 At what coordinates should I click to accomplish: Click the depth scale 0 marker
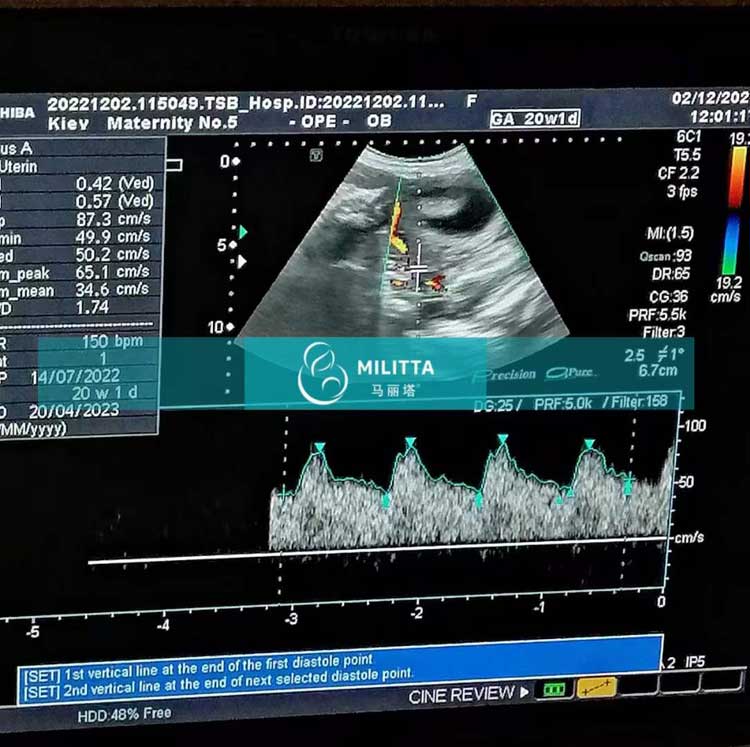click(230, 162)
